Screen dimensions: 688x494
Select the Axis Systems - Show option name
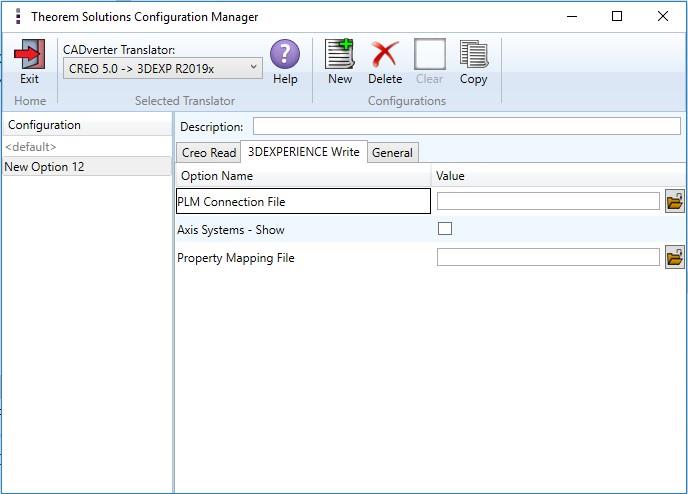pyautogui.click(x=231, y=230)
